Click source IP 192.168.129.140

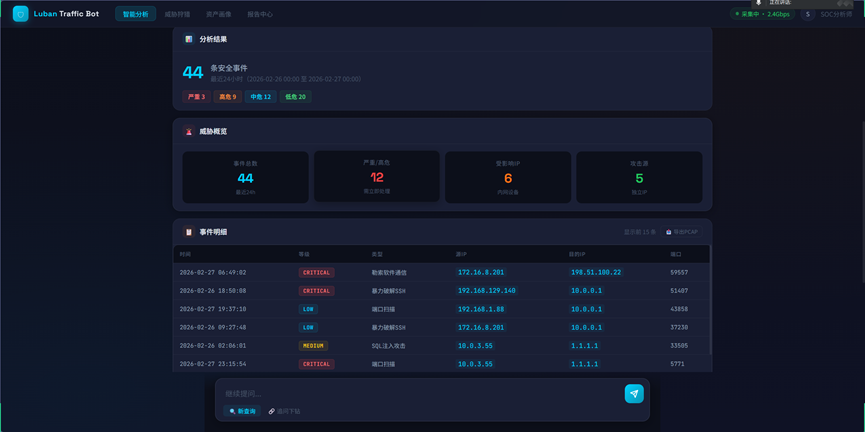tap(486, 291)
